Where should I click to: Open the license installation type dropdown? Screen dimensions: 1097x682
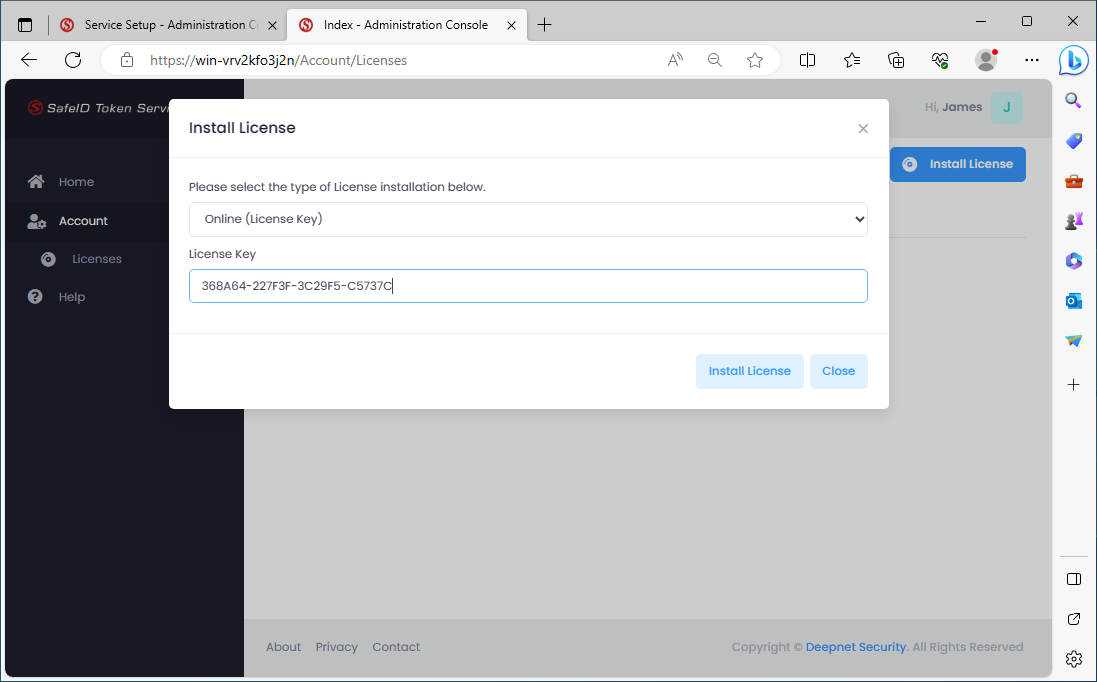[x=528, y=219]
